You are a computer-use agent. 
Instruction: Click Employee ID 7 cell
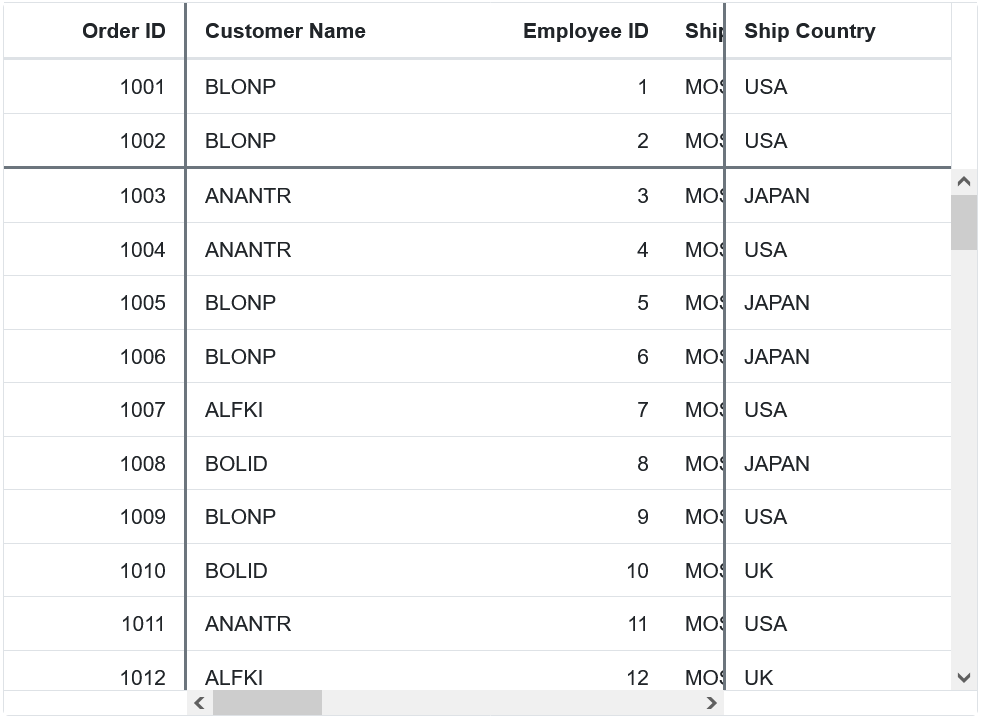[642, 410]
